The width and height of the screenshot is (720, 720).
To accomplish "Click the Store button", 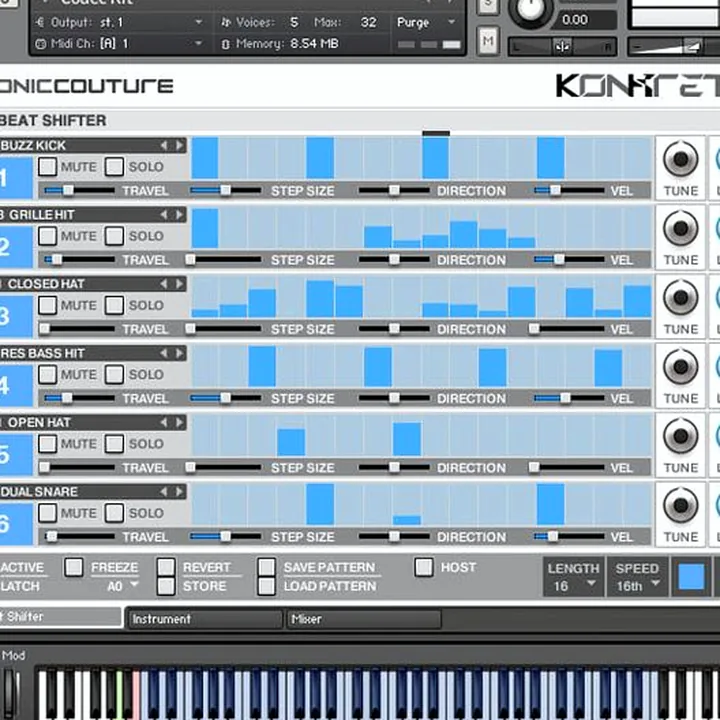I will [166, 586].
